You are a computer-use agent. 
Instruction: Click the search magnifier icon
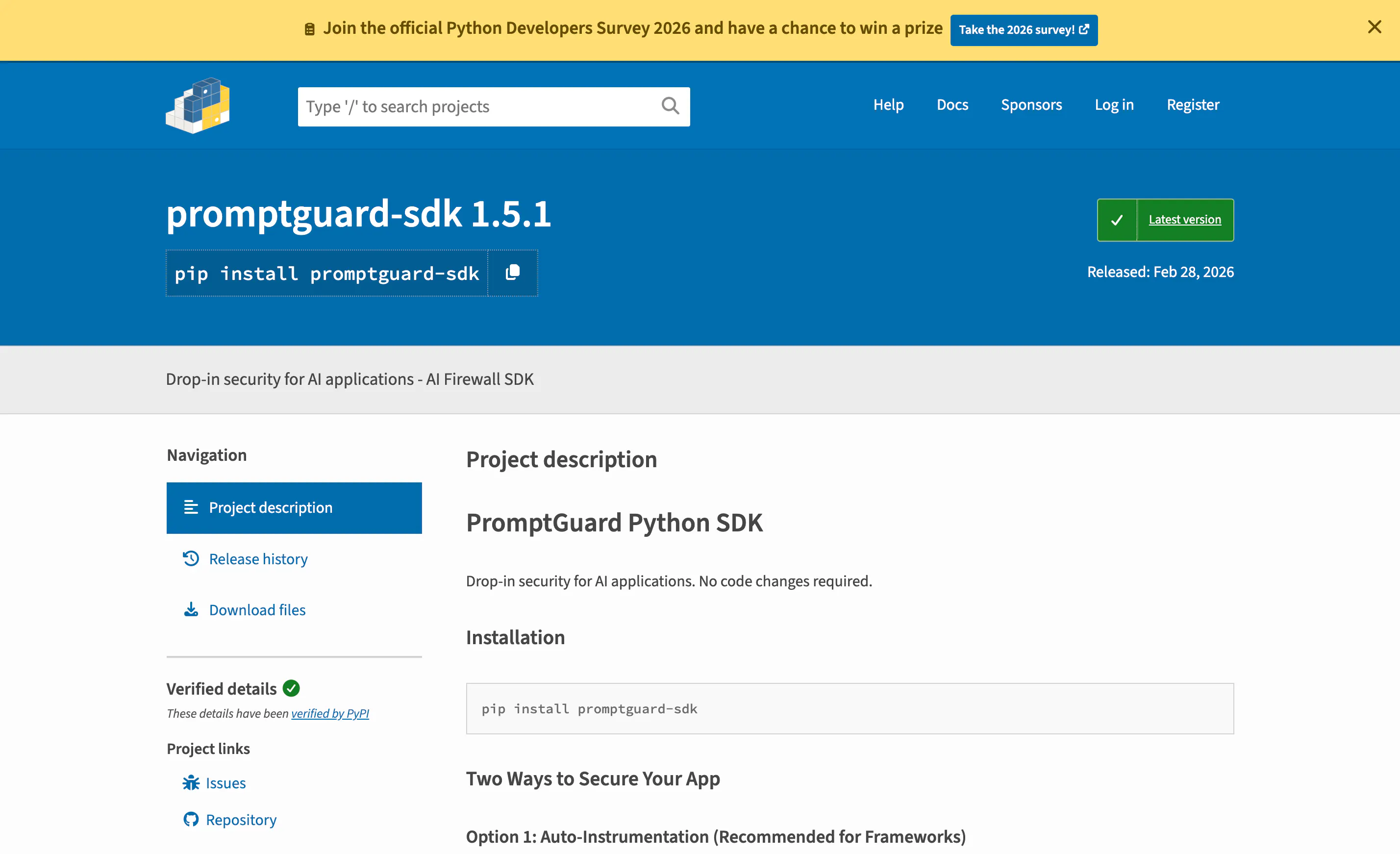point(670,106)
